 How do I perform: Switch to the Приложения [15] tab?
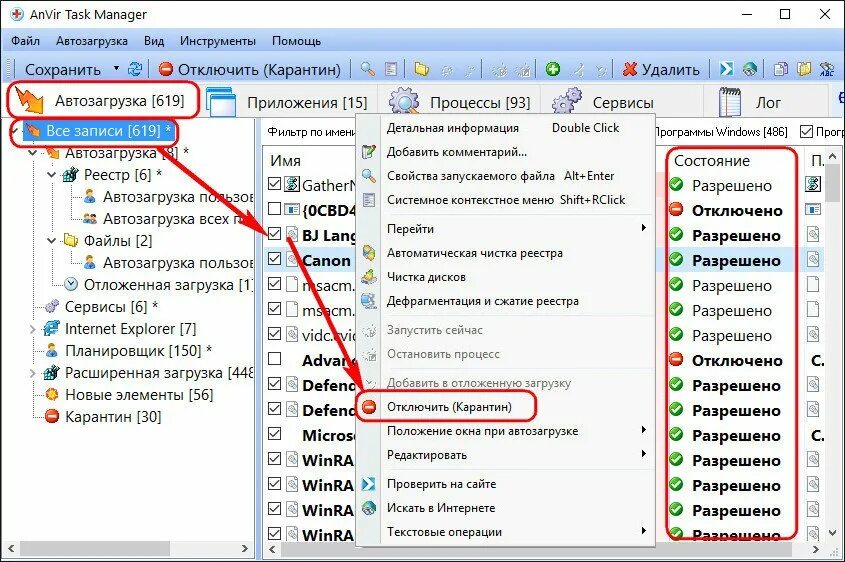286,102
